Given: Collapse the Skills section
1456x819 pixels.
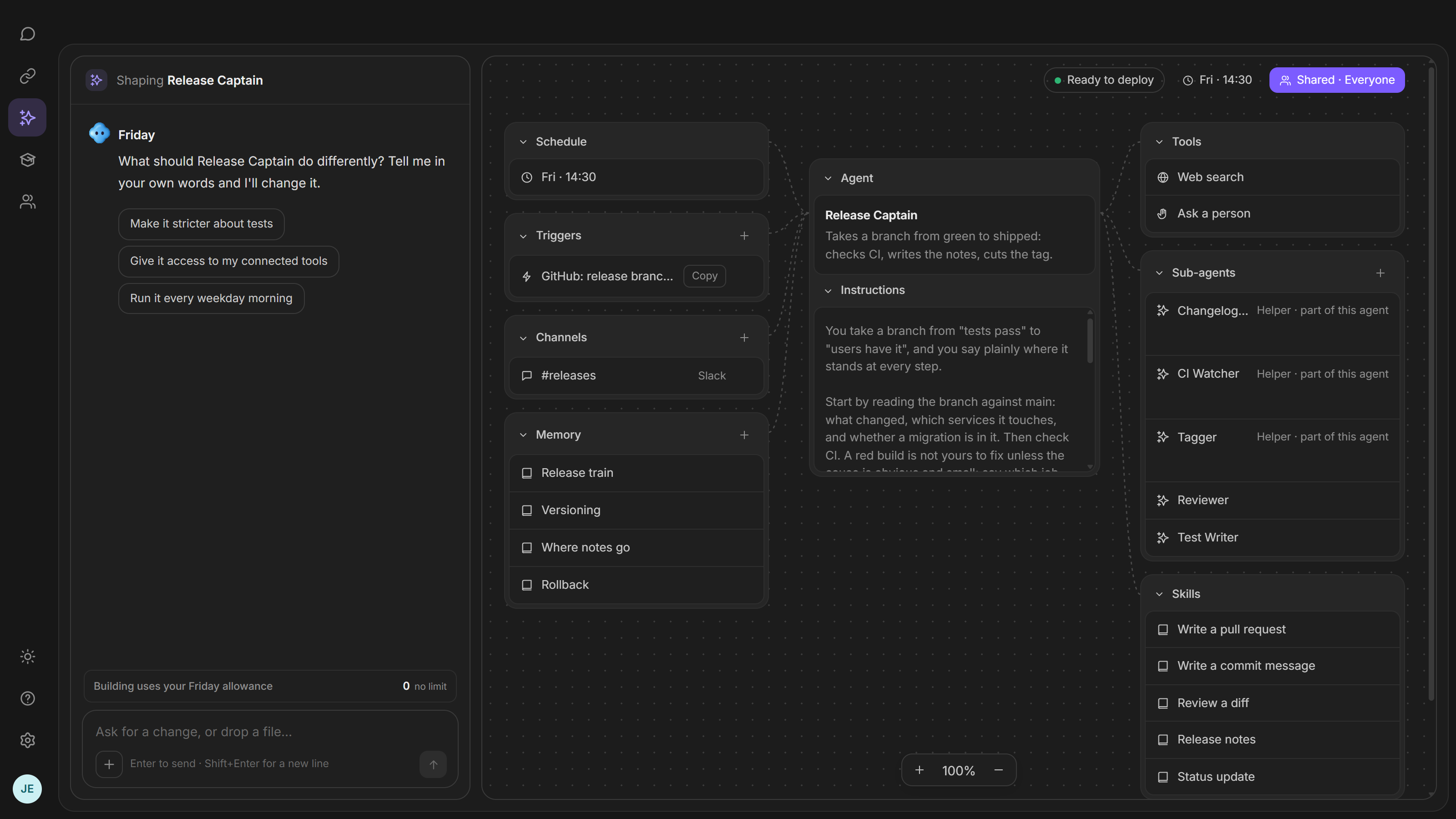Looking at the screenshot, I should pos(1159,594).
